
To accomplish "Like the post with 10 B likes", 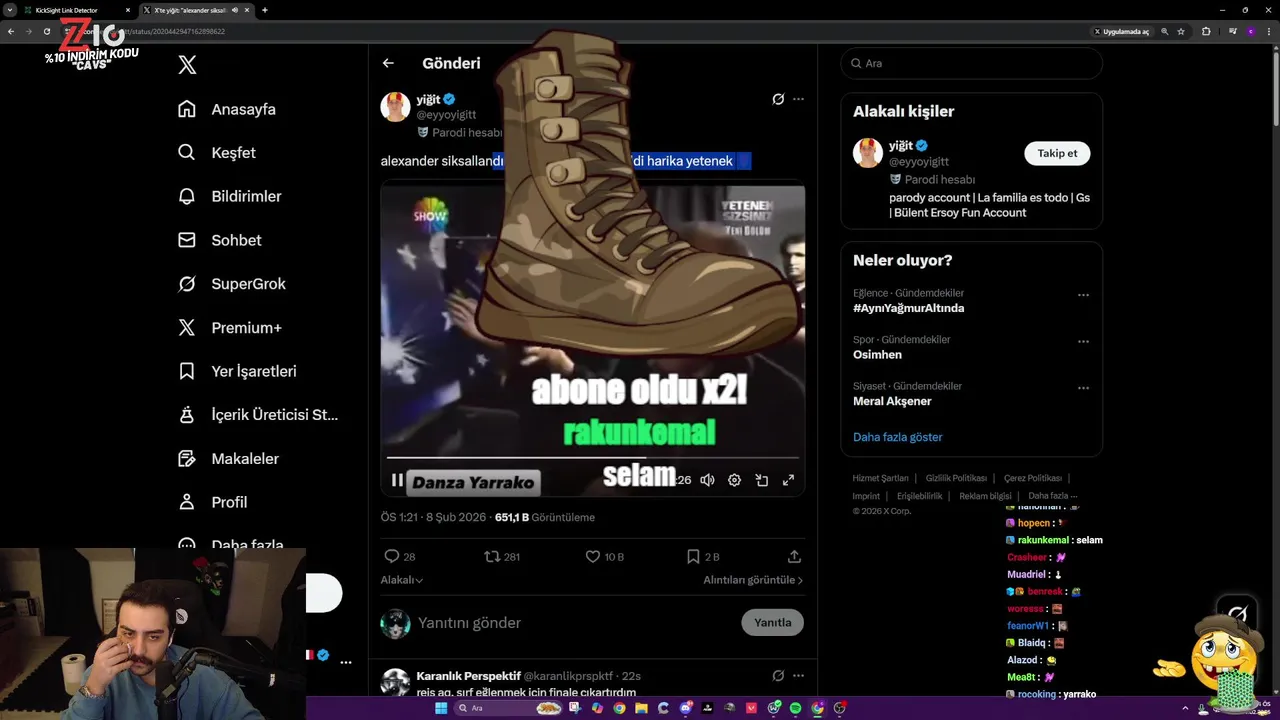I will 592,556.
